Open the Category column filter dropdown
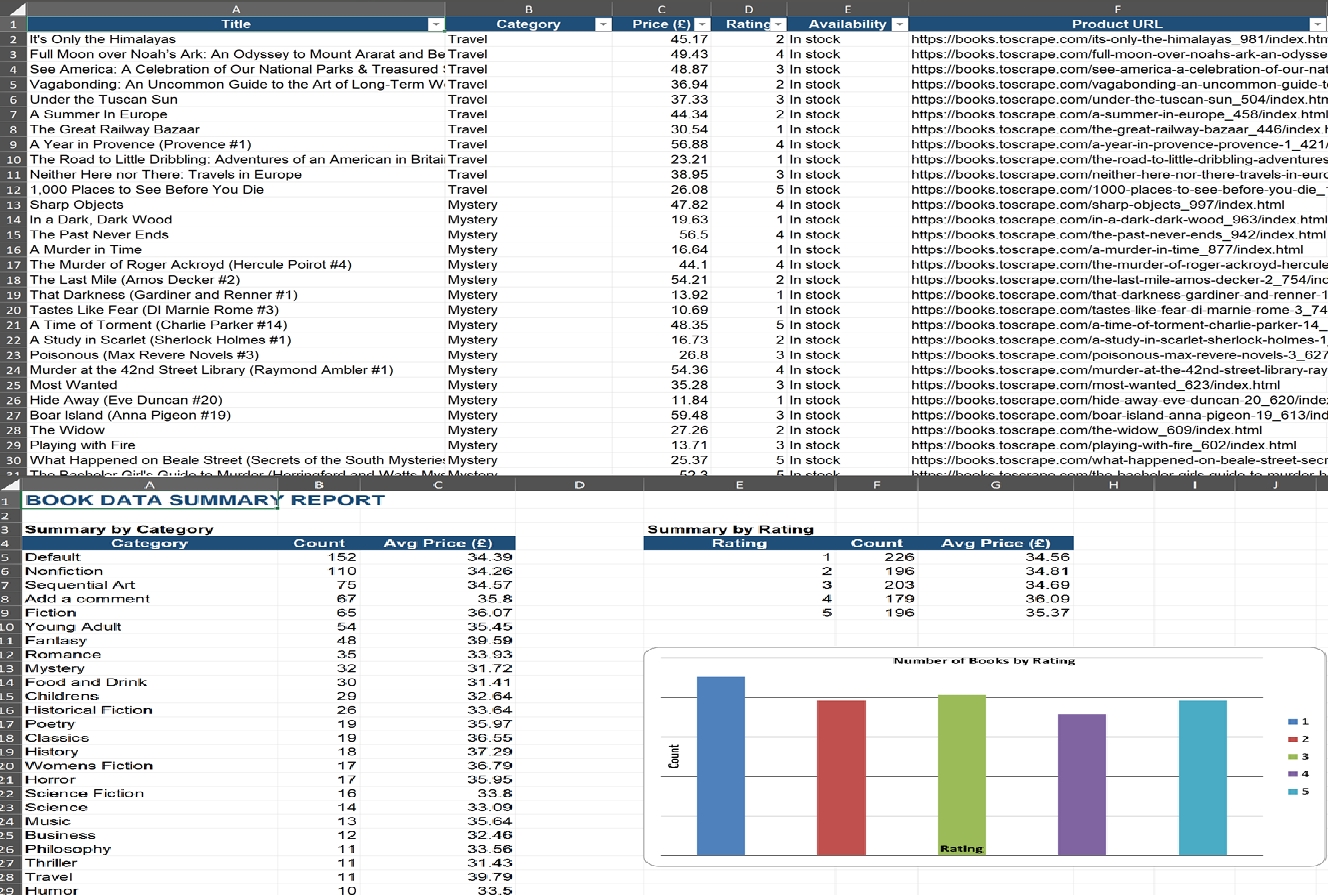The height and width of the screenshot is (895, 1328). click(603, 24)
